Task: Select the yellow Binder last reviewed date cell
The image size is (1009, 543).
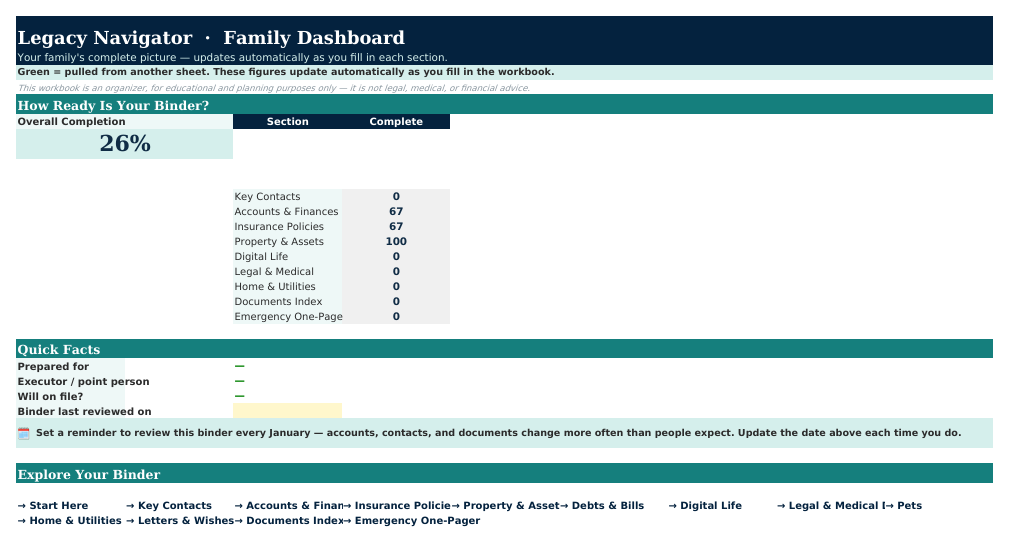Action: (287, 411)
